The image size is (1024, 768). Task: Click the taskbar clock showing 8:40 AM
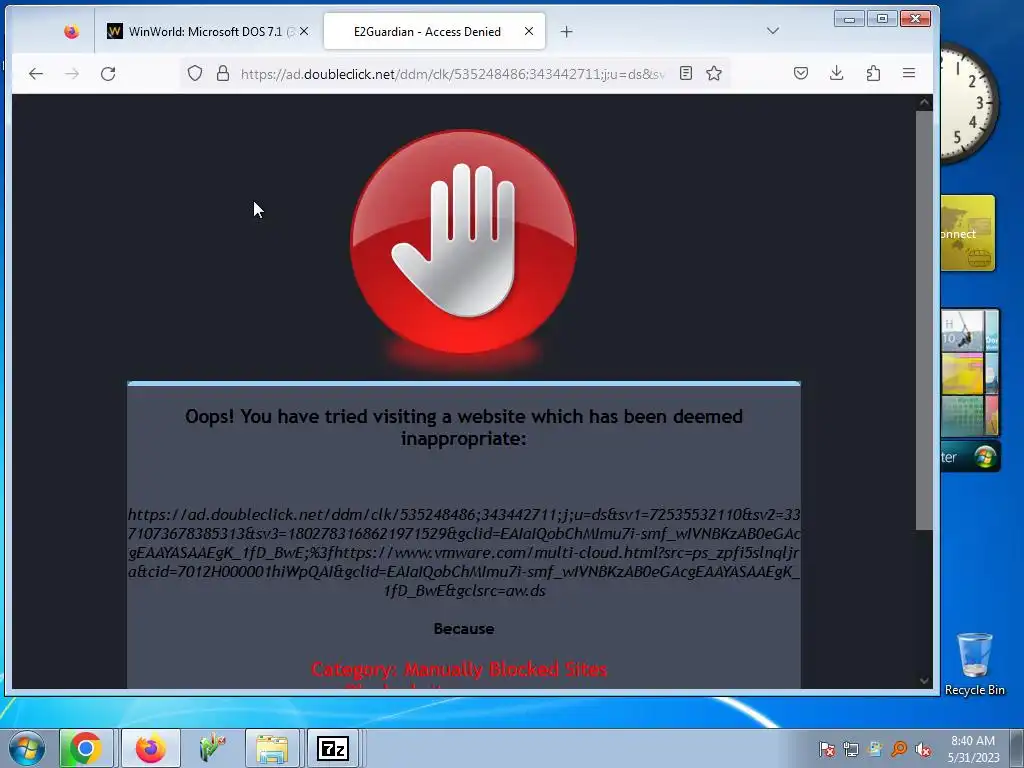point(974,749)
